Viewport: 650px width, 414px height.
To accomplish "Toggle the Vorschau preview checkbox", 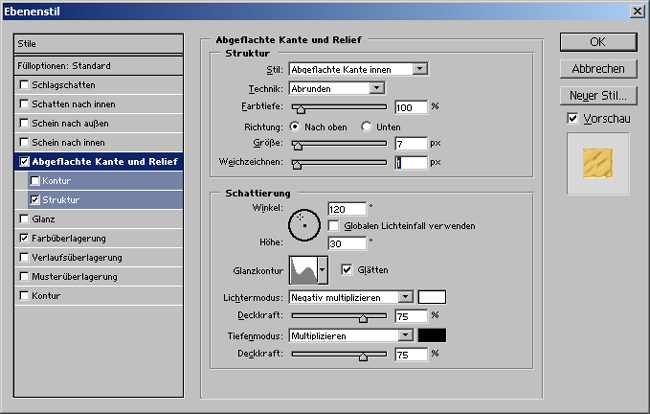I will tap(572, 118).
